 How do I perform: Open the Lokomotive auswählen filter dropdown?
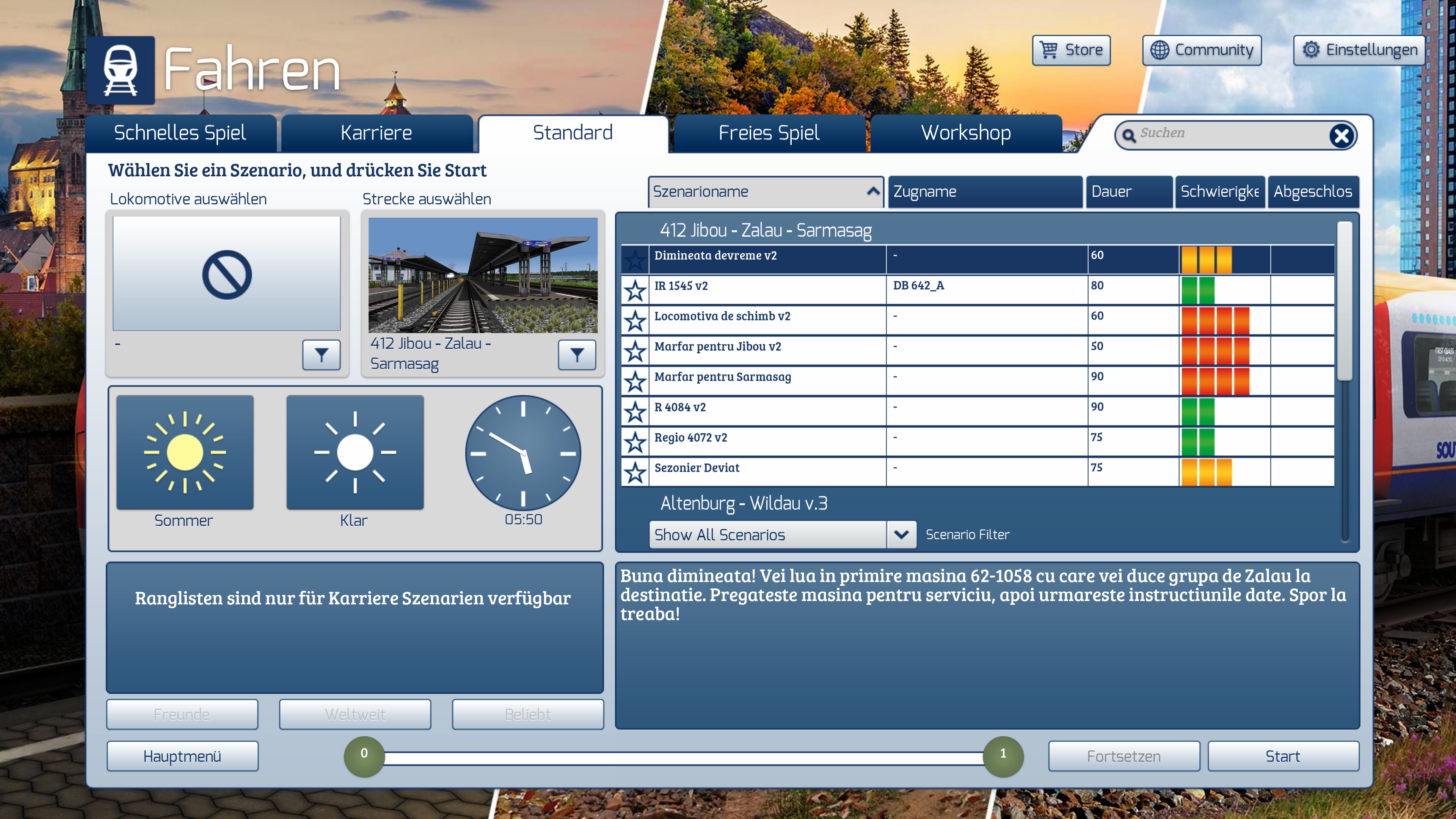[x=321, y=355]
